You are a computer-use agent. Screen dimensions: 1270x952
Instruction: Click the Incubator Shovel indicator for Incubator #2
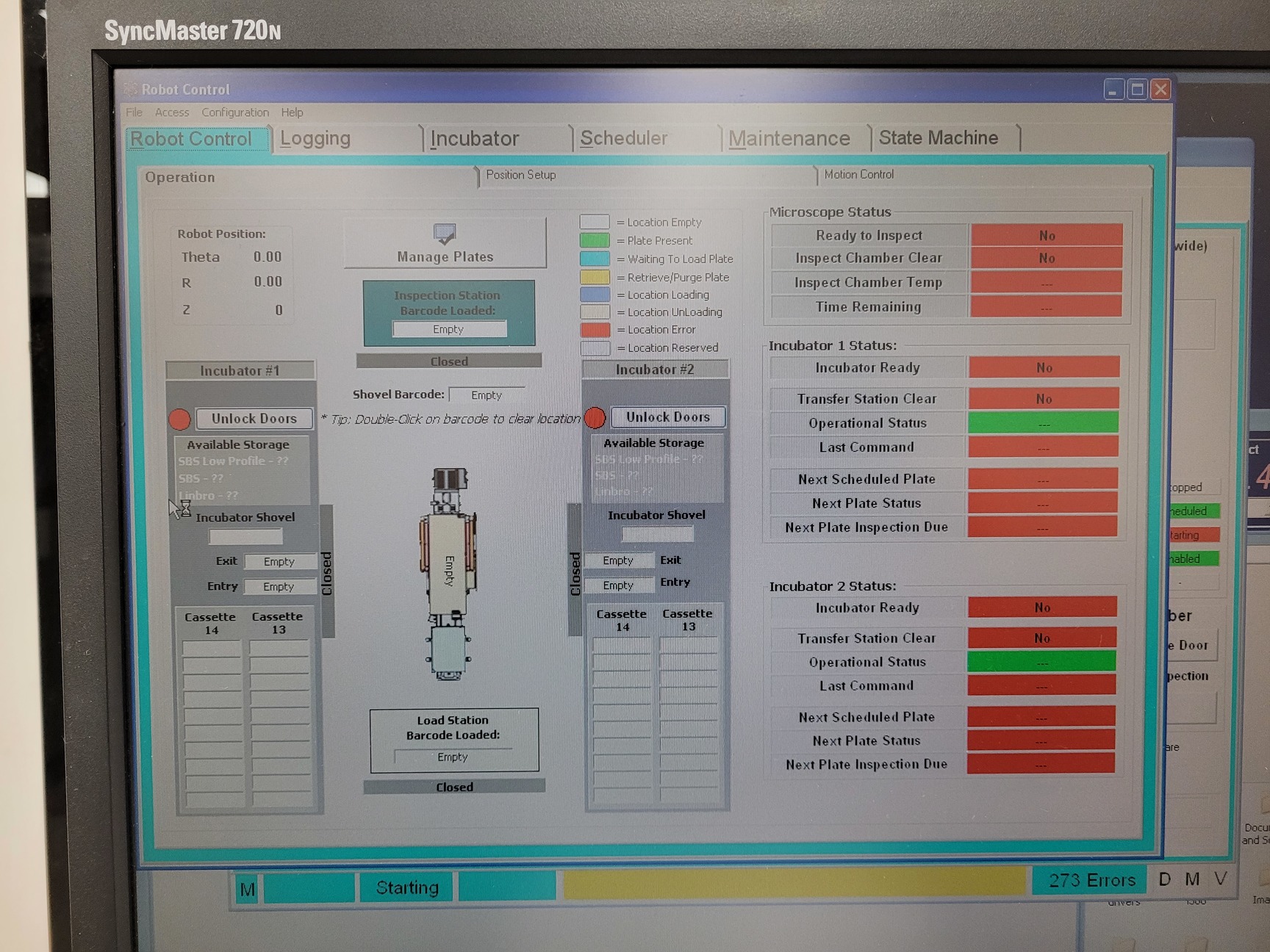click(x=656, y=534)
